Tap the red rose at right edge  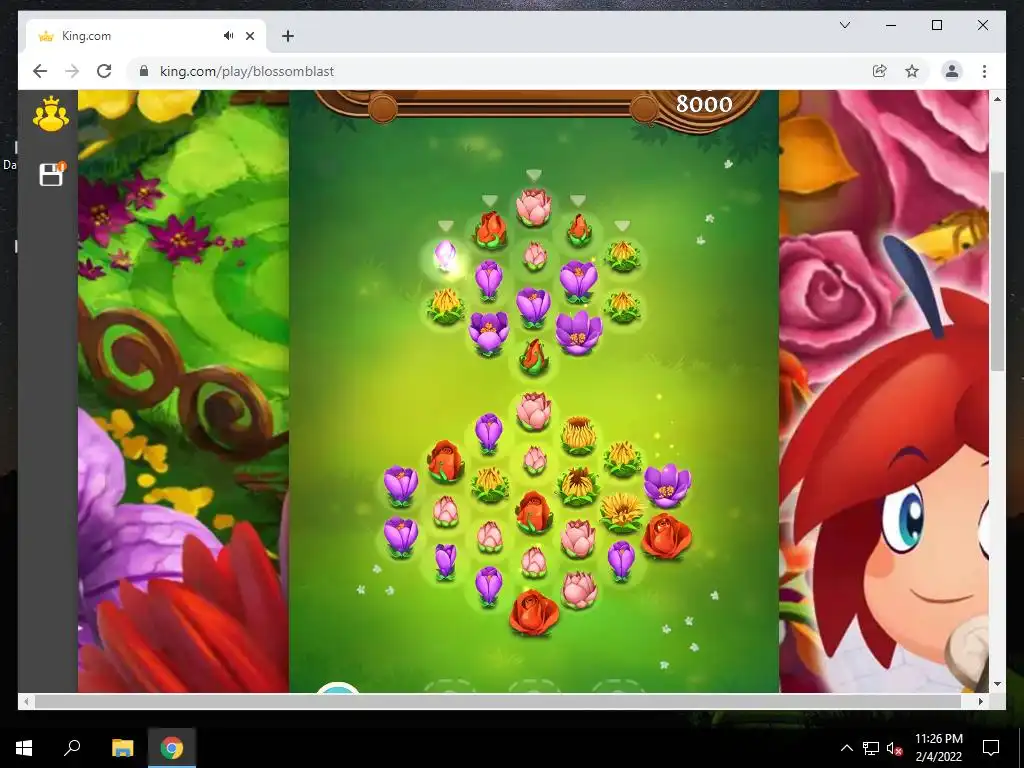click(666, 536)
